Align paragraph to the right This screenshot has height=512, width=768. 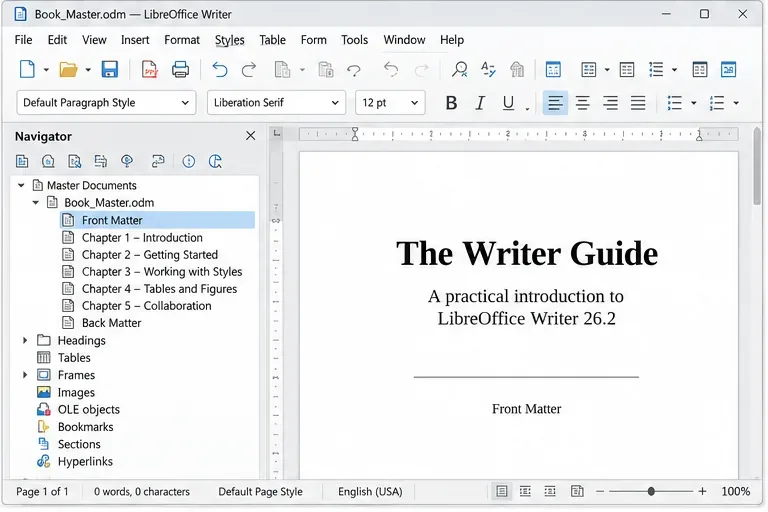pos(610,103)
